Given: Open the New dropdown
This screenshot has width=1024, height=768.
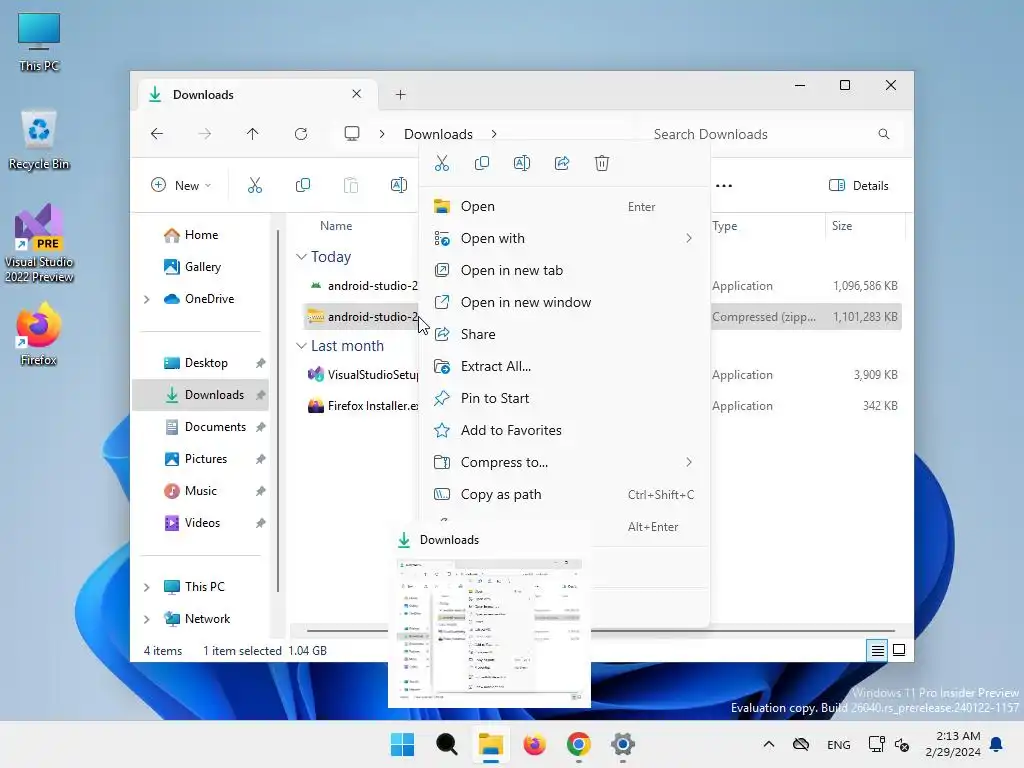Looking at the screenshot, I should 181,185.
